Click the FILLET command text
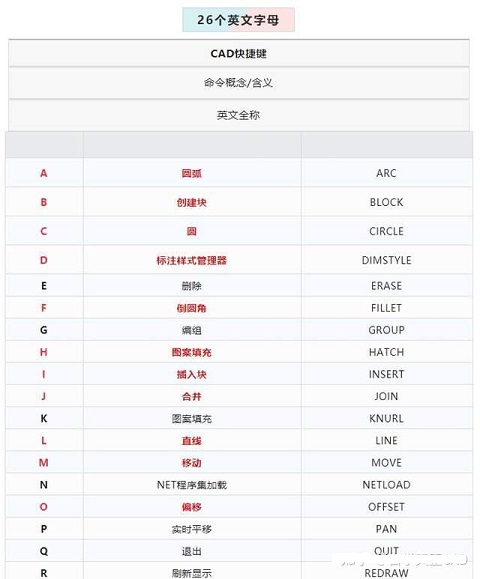Screen dimensions: 480x579 click(x=386, y=308)
